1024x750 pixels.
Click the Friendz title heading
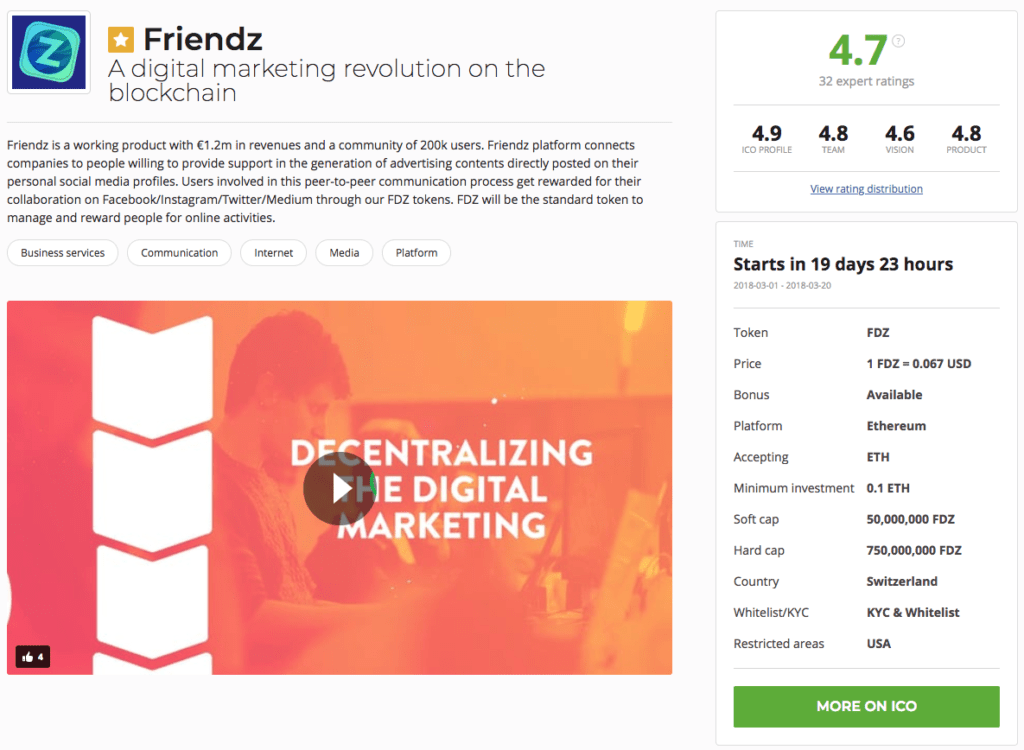click(202, 39)
